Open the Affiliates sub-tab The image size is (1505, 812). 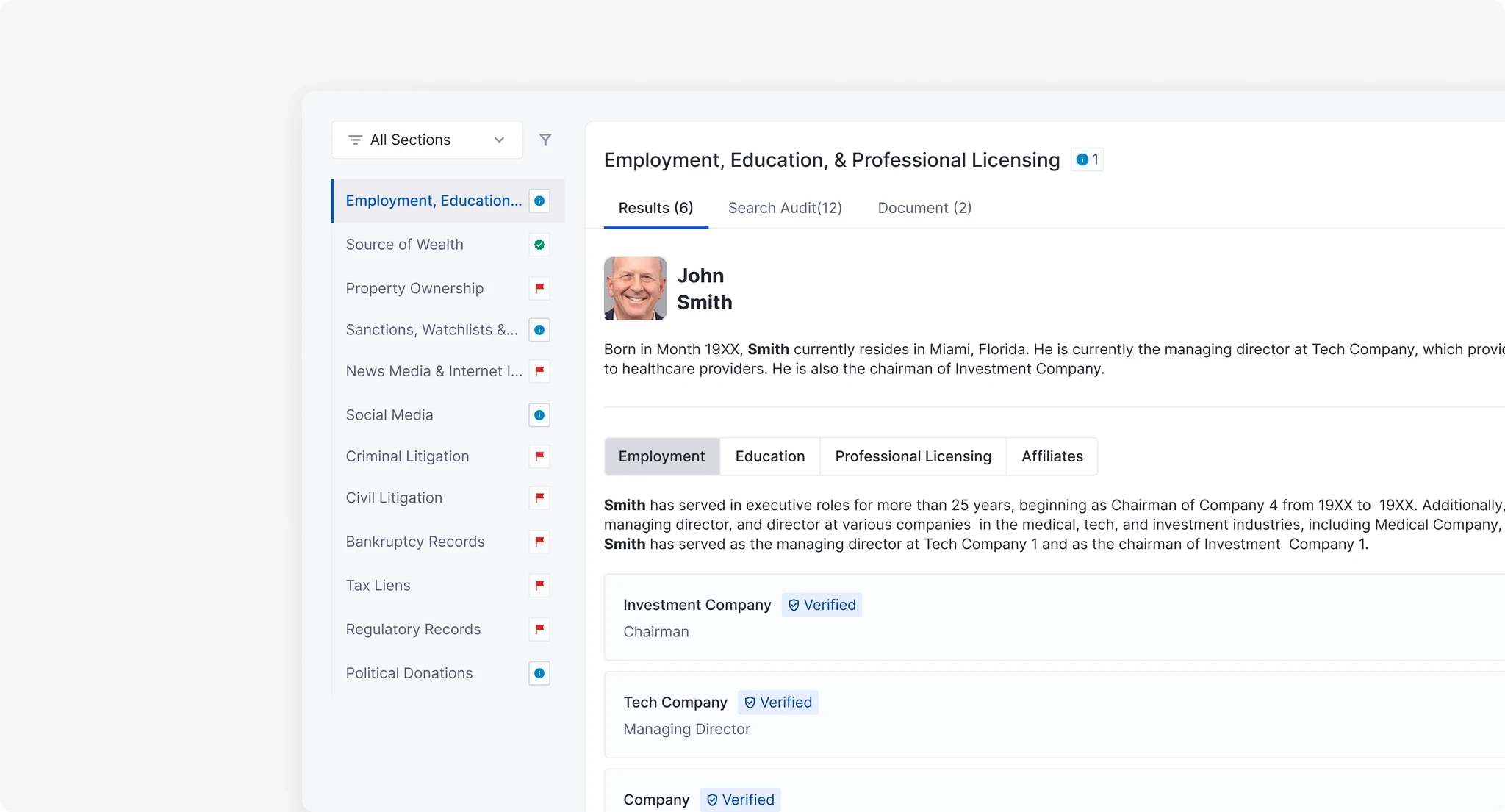pyautogui.click(x=1052, y=456)
